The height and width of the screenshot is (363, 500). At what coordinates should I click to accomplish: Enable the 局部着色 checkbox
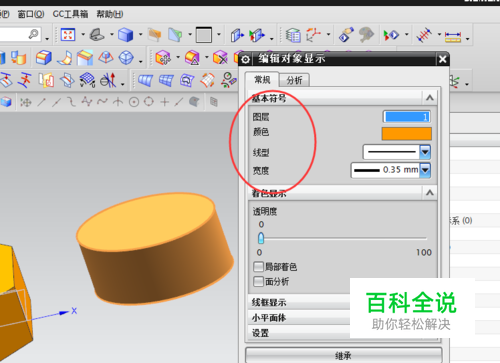click(x=258, y=267)
